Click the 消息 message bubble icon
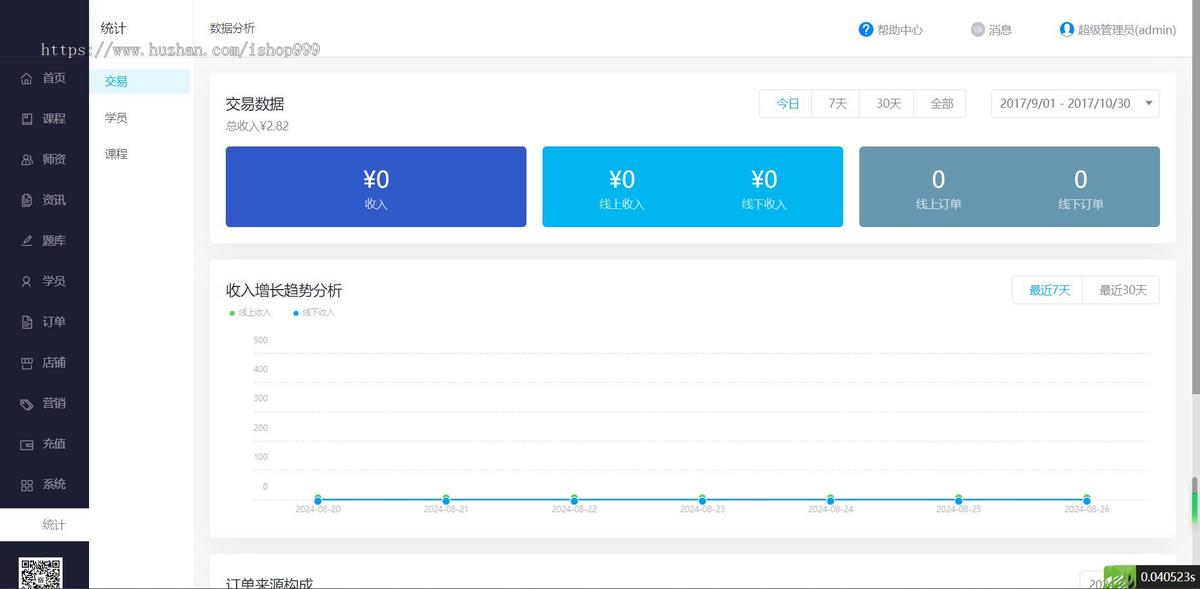1200x589 pixels. click(x=978, y=30)
